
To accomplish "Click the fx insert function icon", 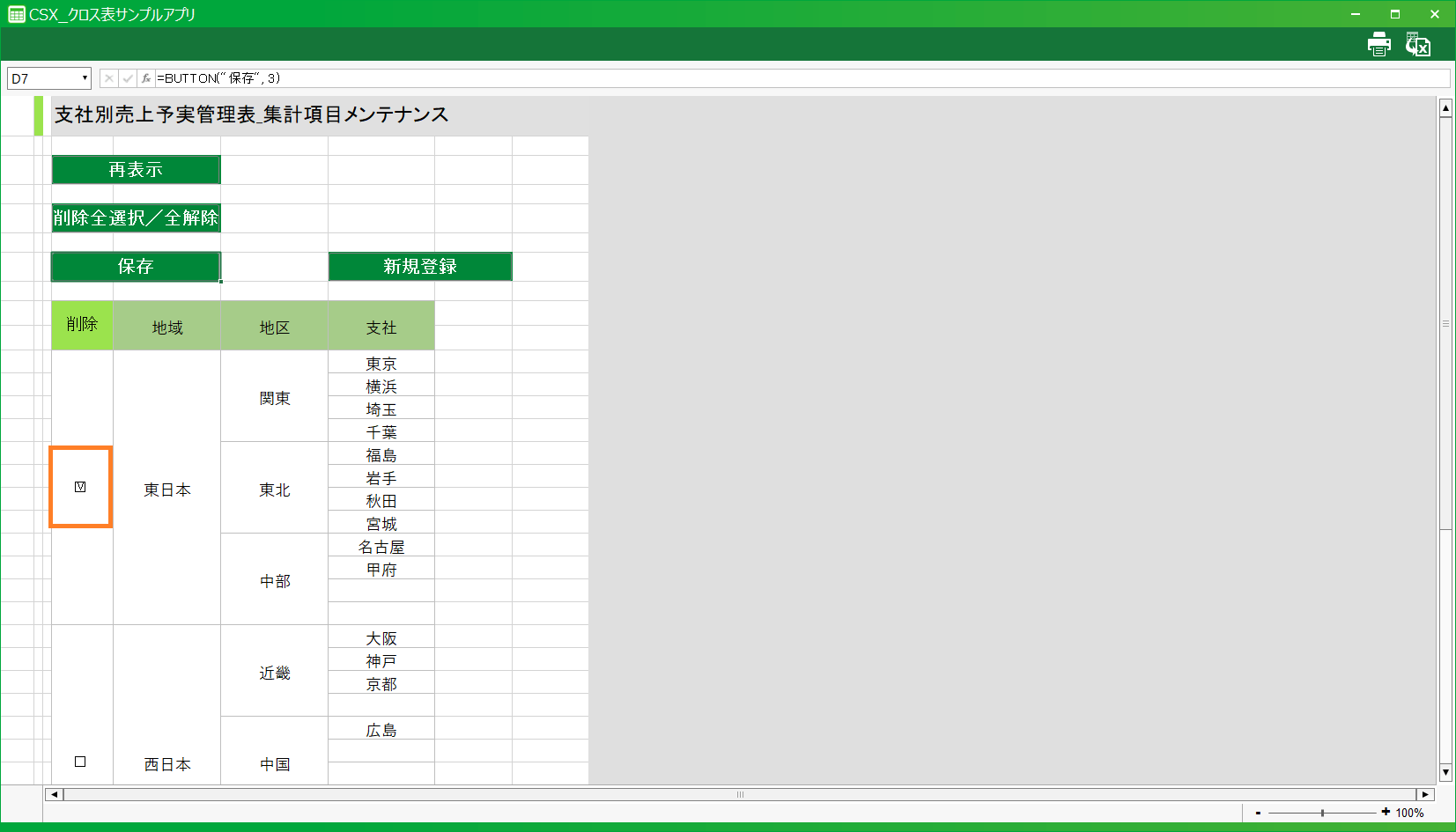I will 146,78.
